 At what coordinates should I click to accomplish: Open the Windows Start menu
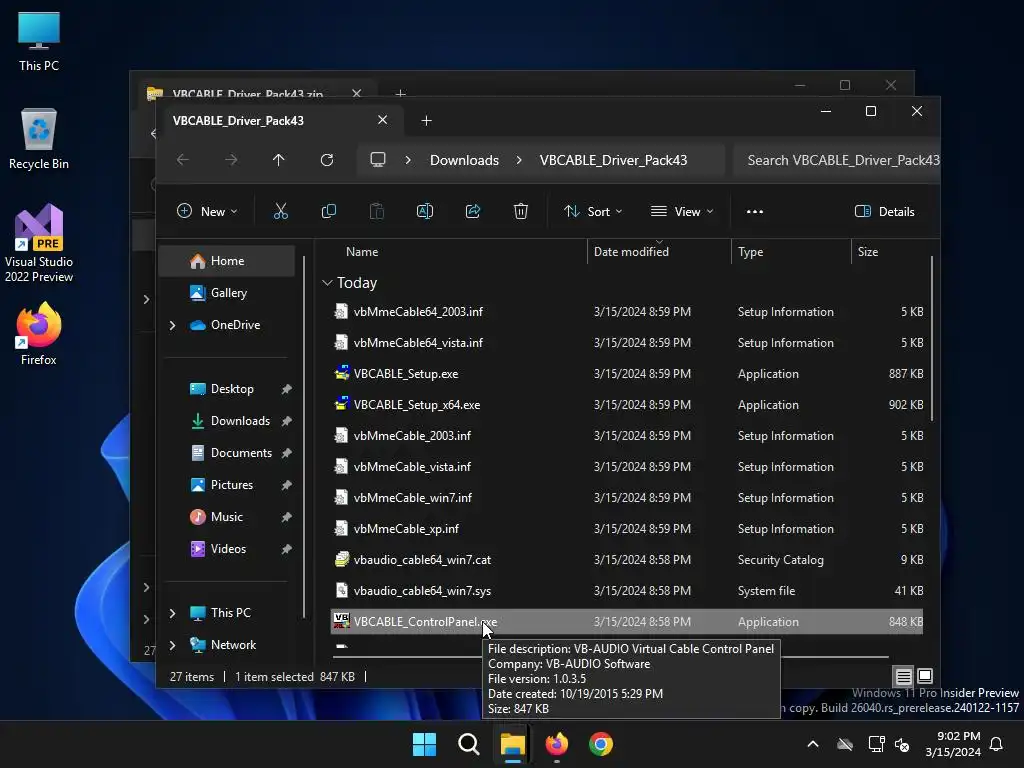(x=424, y=744)
